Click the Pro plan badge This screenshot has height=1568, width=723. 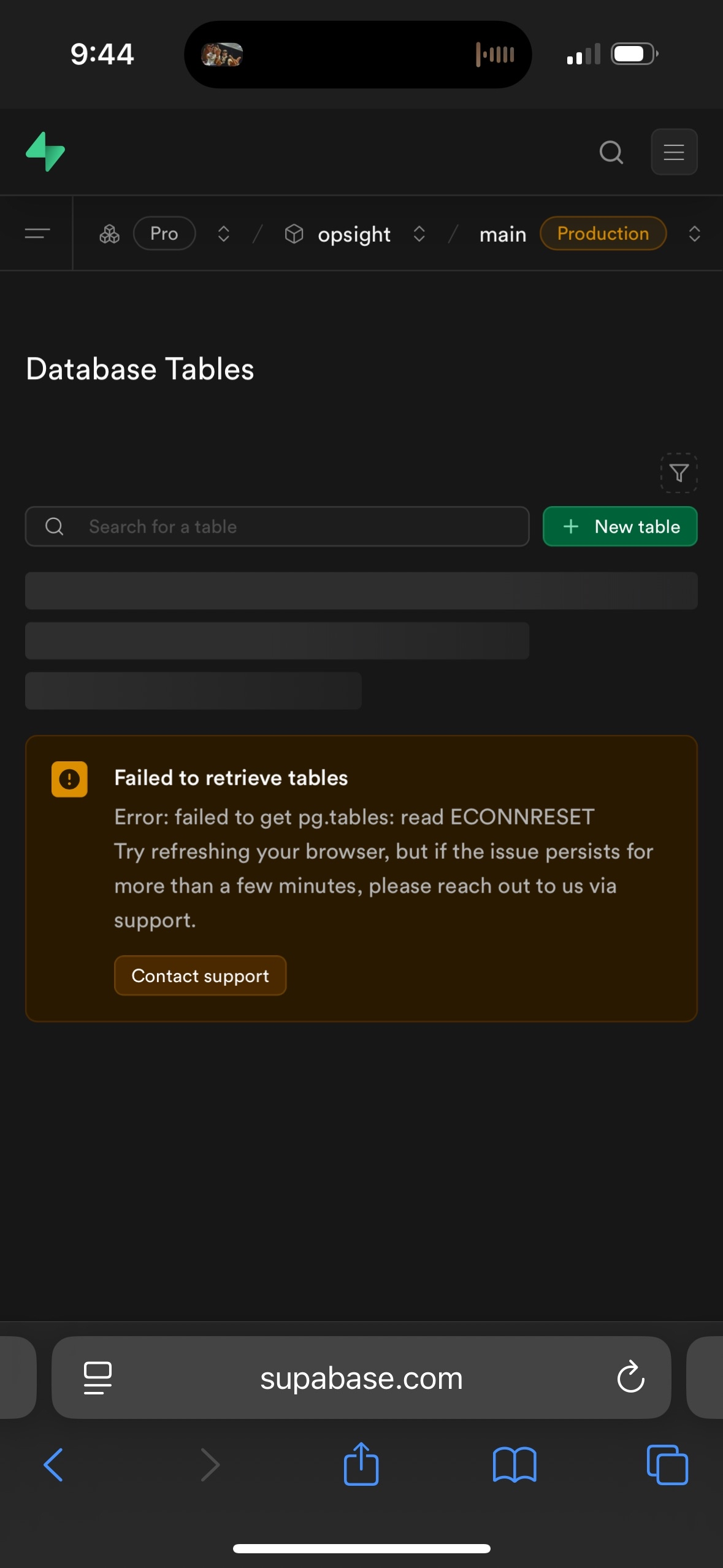[x=164, y=234]
